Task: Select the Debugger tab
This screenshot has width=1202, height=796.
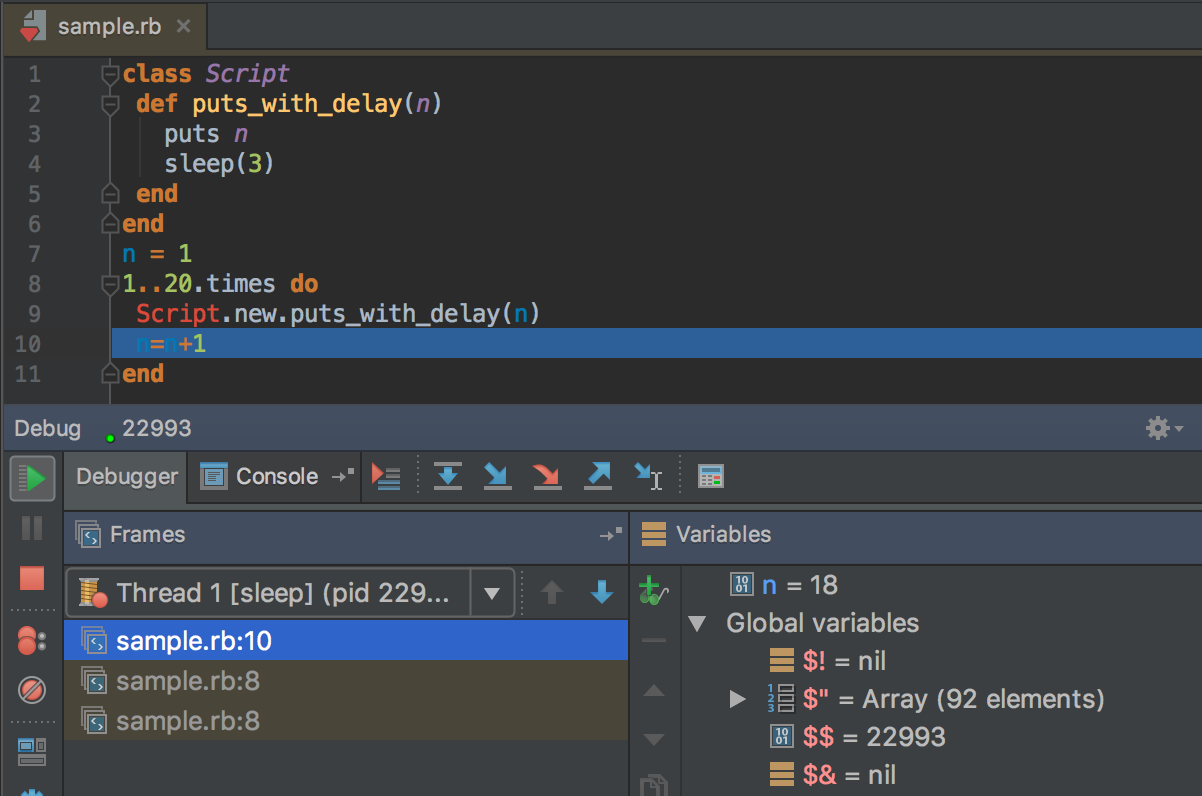Action: 126,476
